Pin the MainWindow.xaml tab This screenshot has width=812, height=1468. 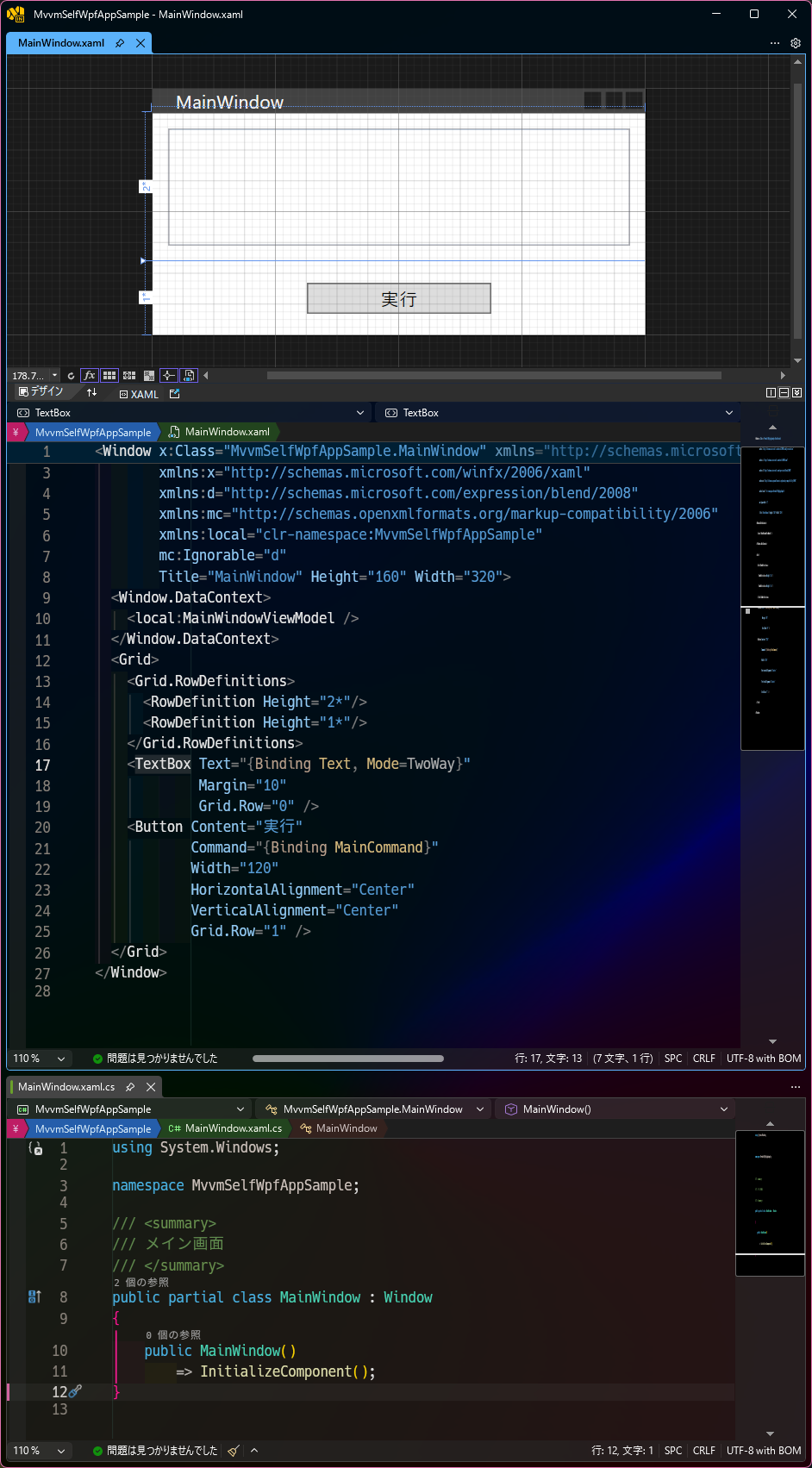pos(120,43)
